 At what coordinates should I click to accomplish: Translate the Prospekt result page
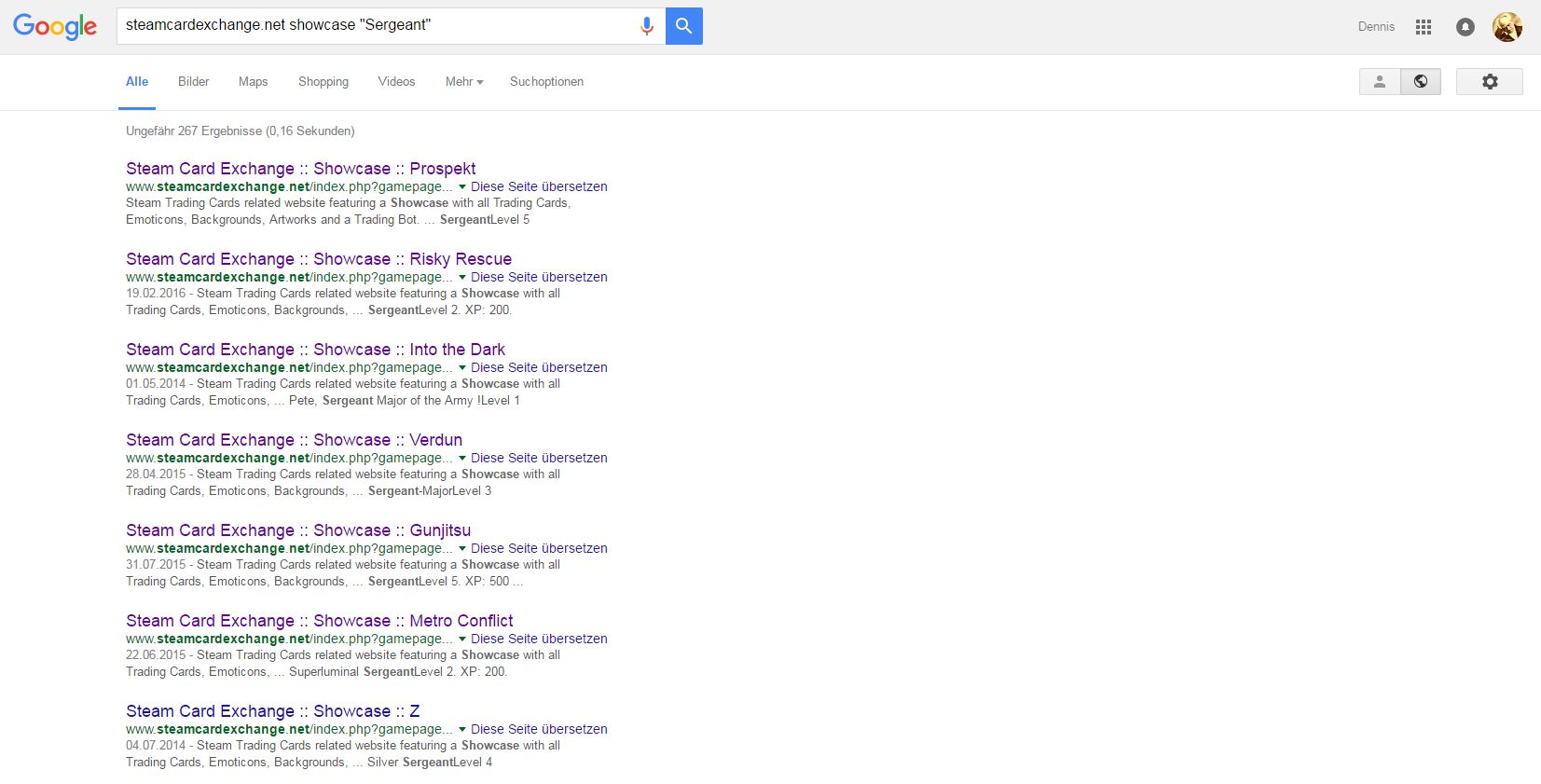(x=539, y=186)
